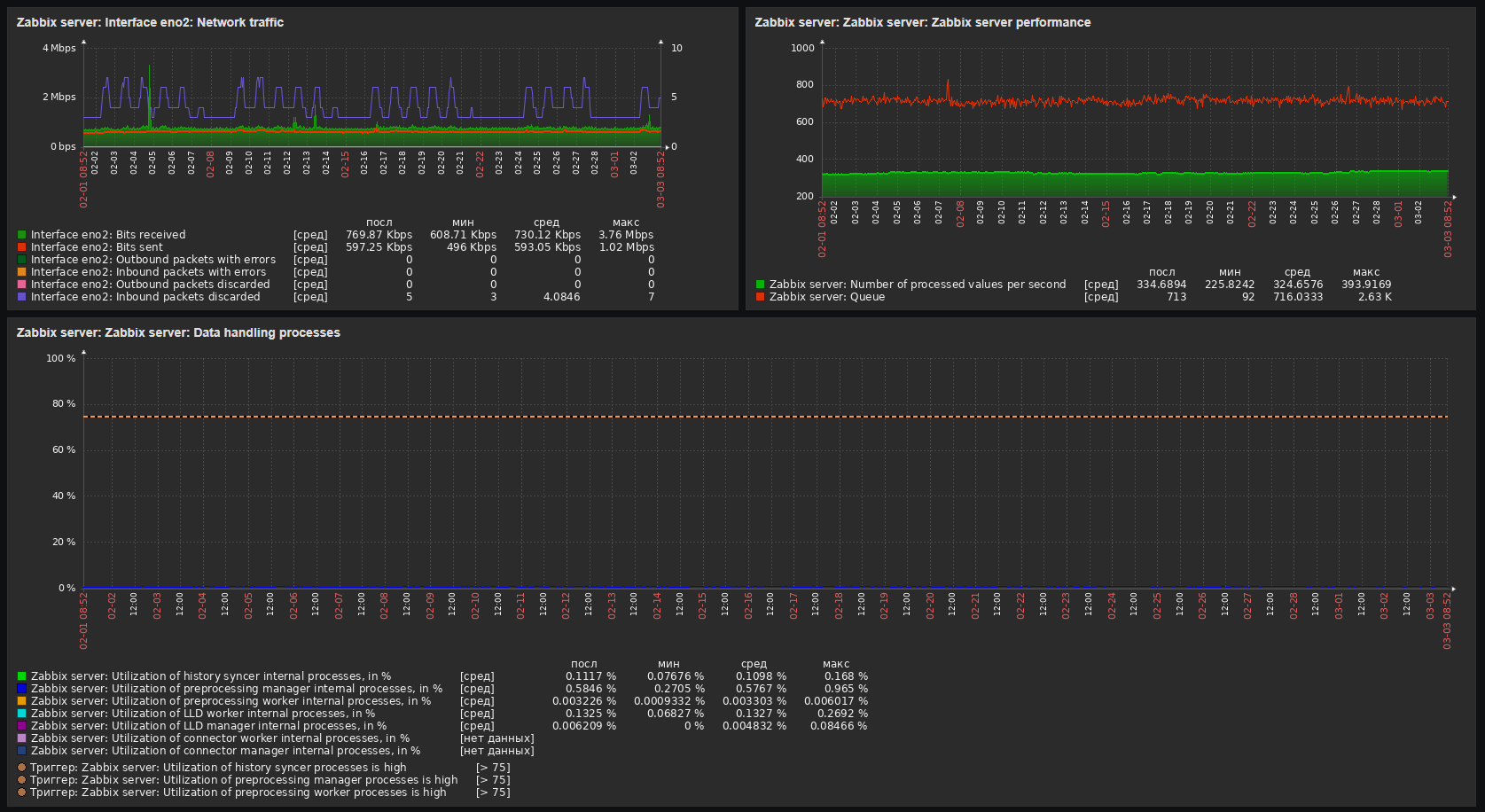1485x812 pixels.
Task: Click the green Bits received legend swatch
Action: pyautogui.click(x=21, y=235)
